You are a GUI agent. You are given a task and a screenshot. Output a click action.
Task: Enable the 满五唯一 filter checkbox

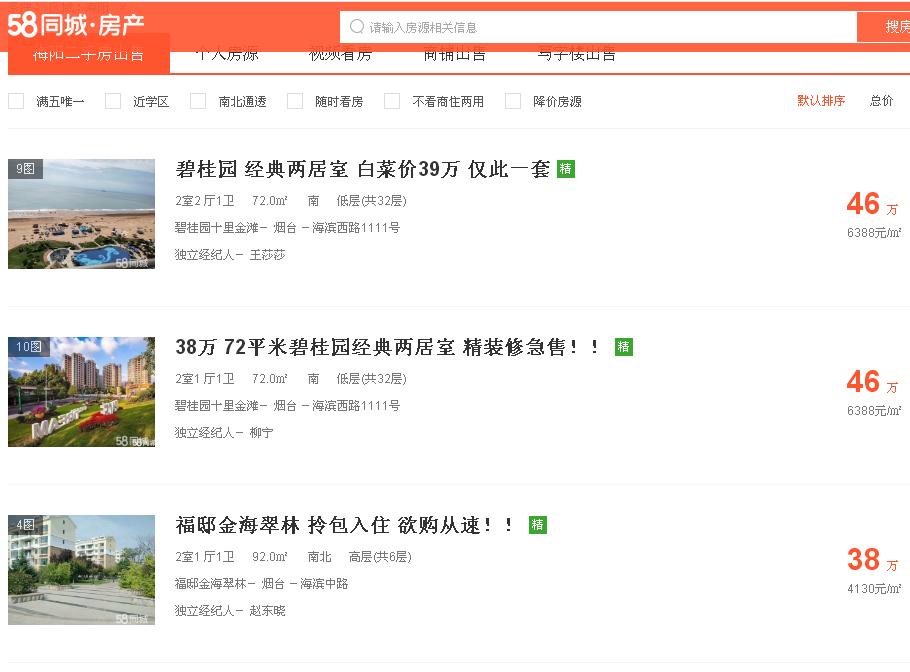16,101
